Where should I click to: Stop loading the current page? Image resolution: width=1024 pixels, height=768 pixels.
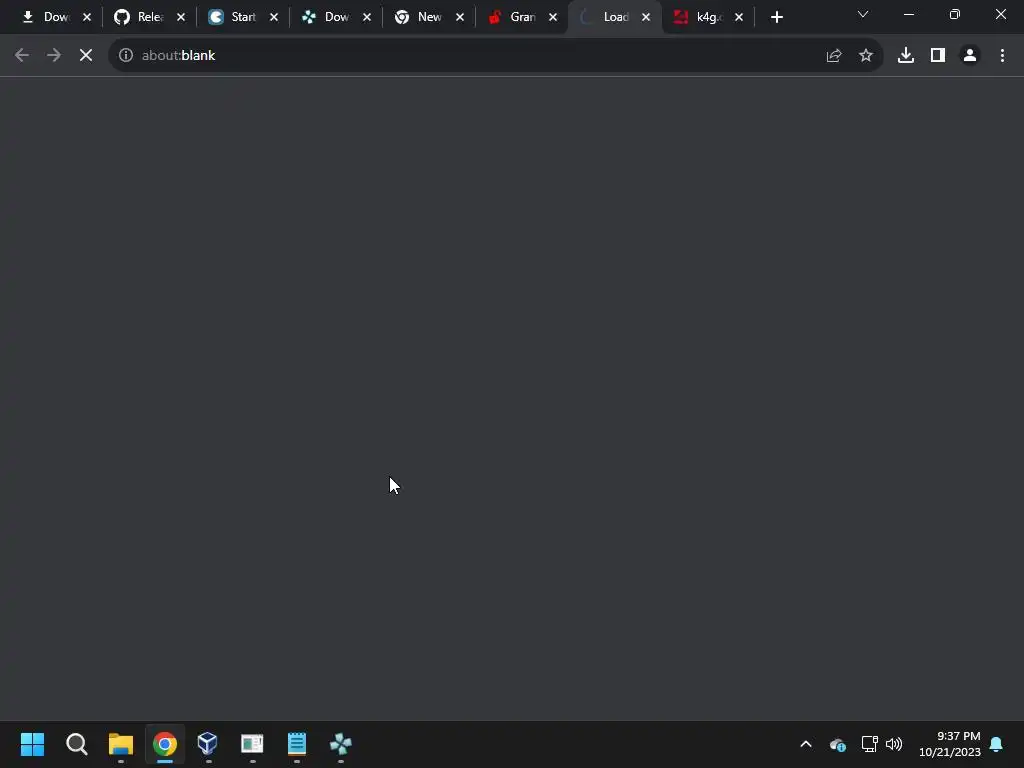[x=86, y=56]
